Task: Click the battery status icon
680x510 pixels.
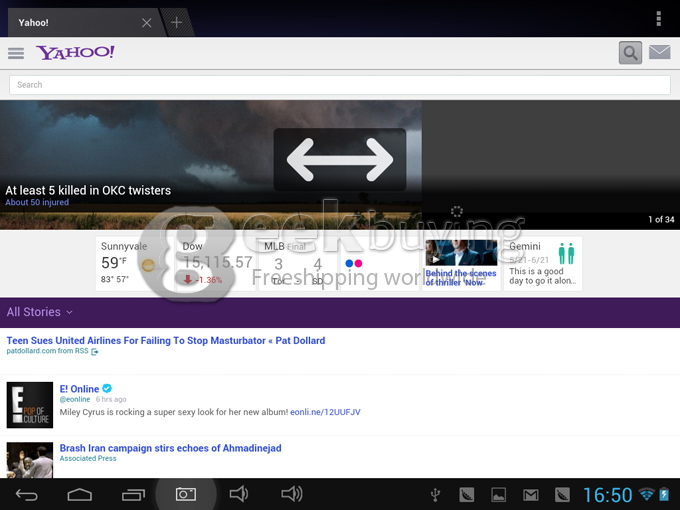Action: pyautogui.click(x=664, y=494)
